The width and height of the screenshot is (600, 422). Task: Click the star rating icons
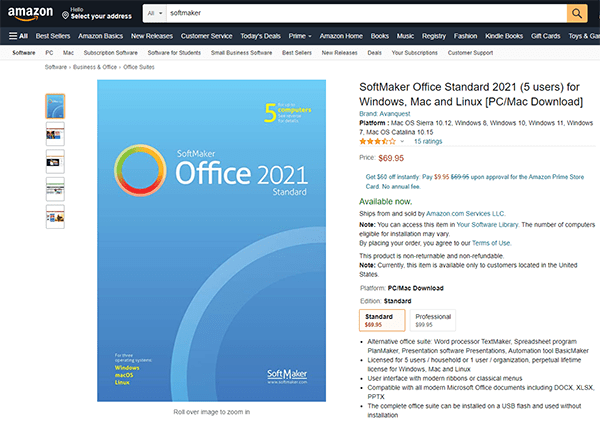377,141
